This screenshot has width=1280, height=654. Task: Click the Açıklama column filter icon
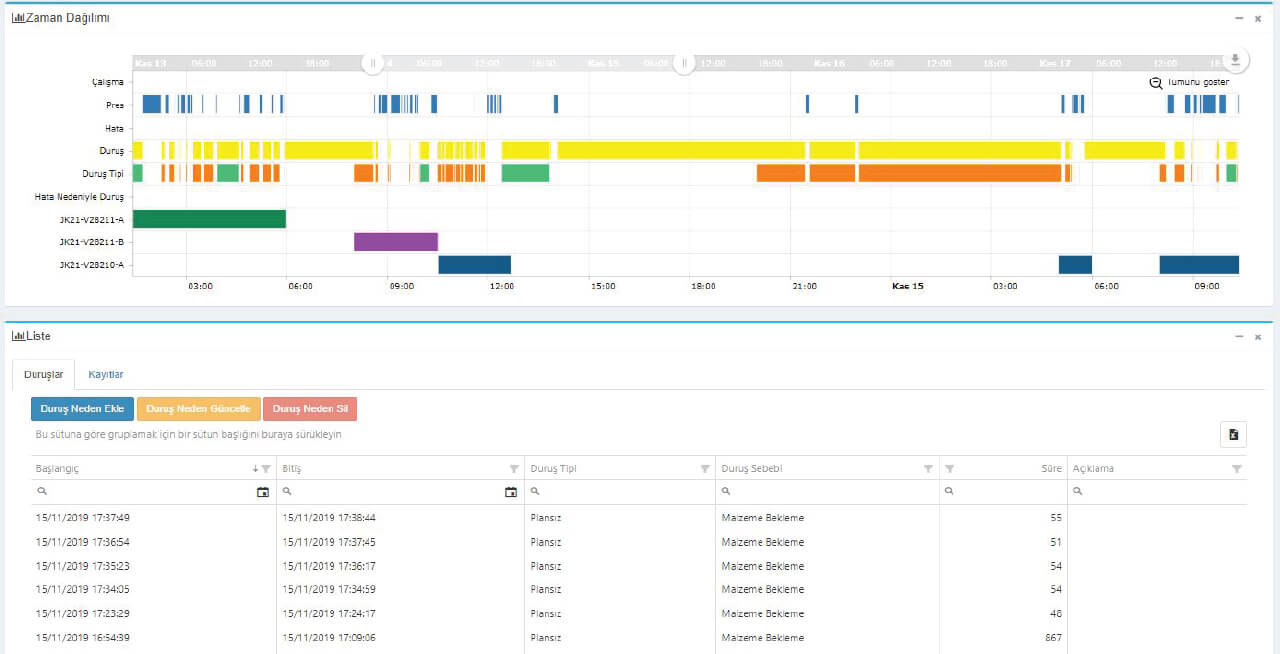pyautogui.click(x=1236, y=469)
